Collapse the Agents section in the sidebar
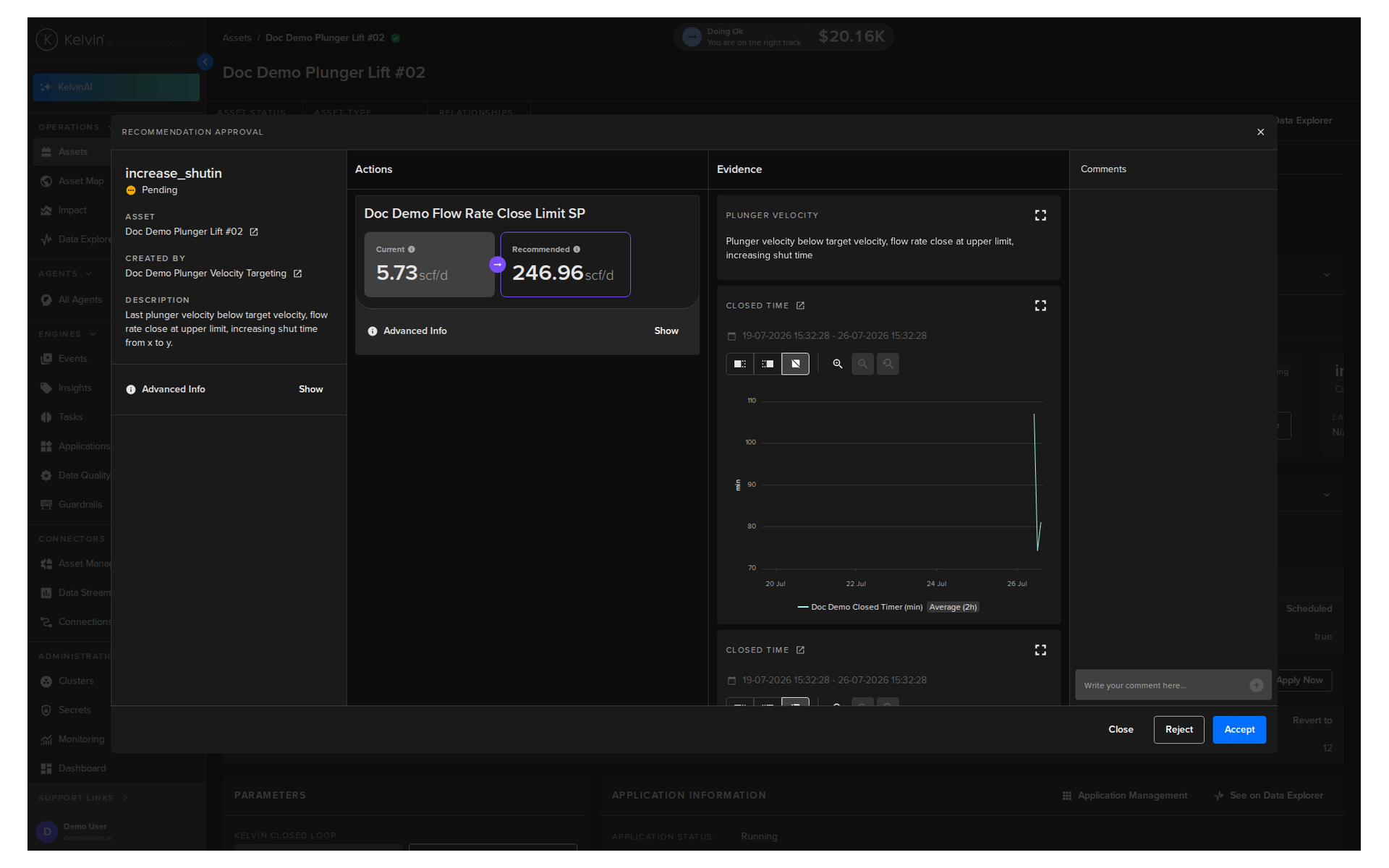The image size is (1389, 868). point(65,274)
